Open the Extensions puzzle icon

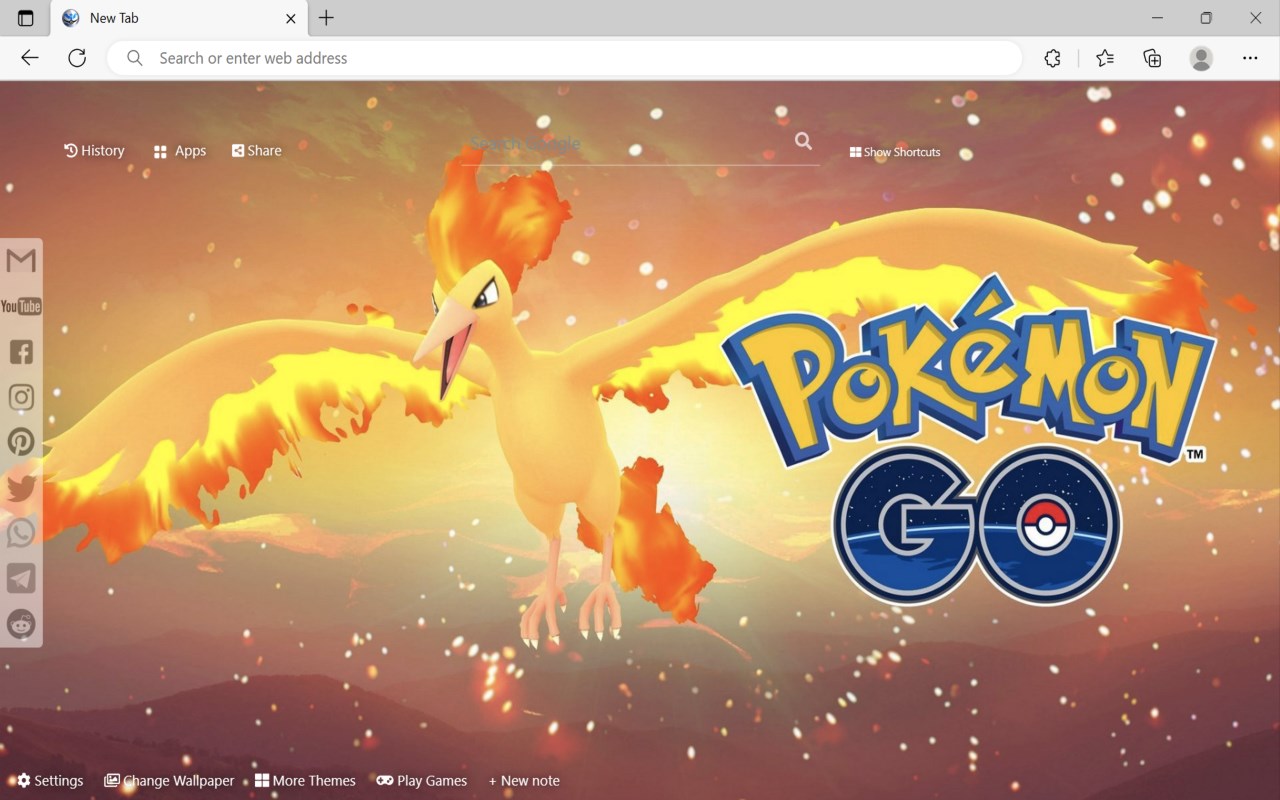pos(1052,58)
